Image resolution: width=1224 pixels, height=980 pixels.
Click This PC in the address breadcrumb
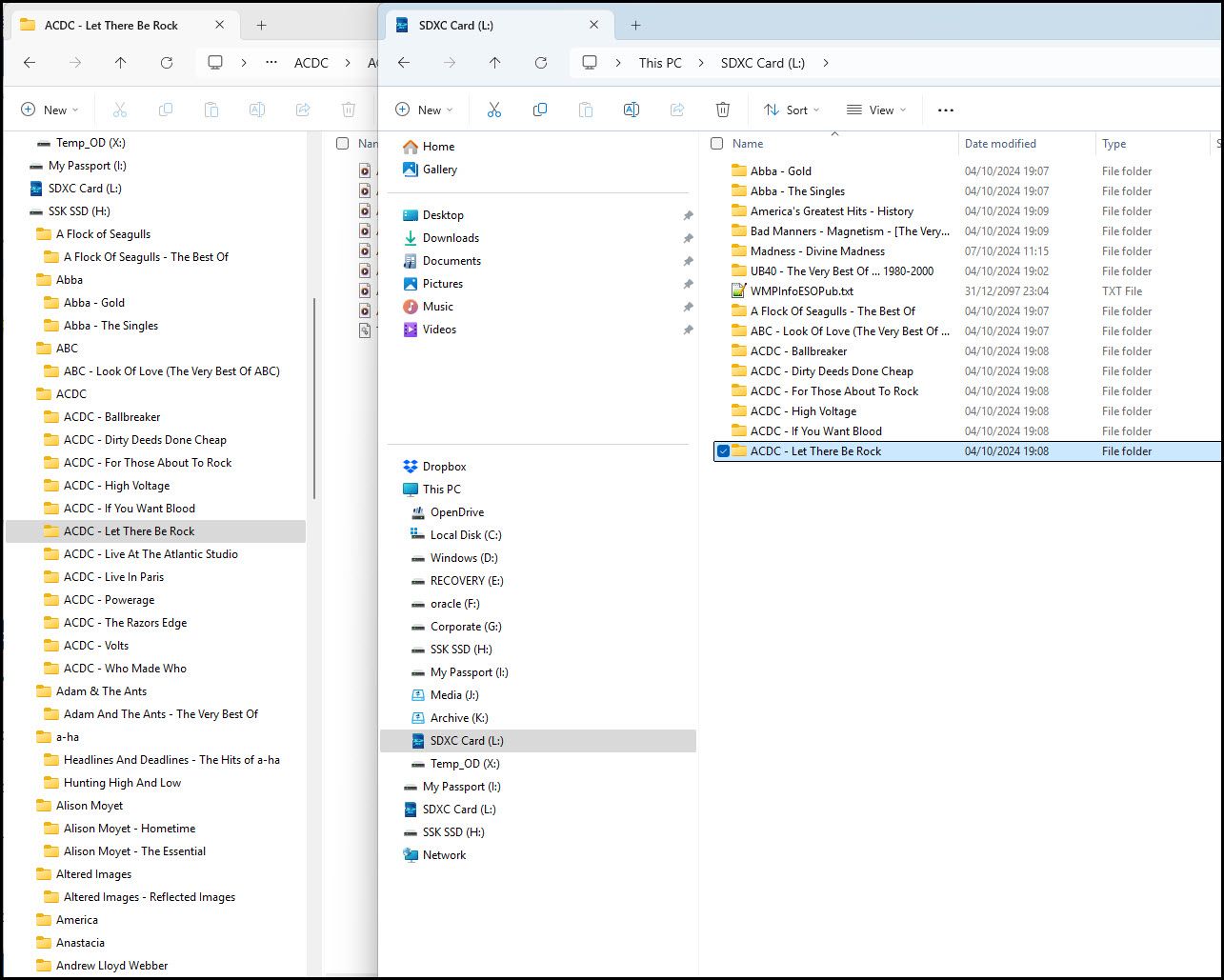click(660, 63)
